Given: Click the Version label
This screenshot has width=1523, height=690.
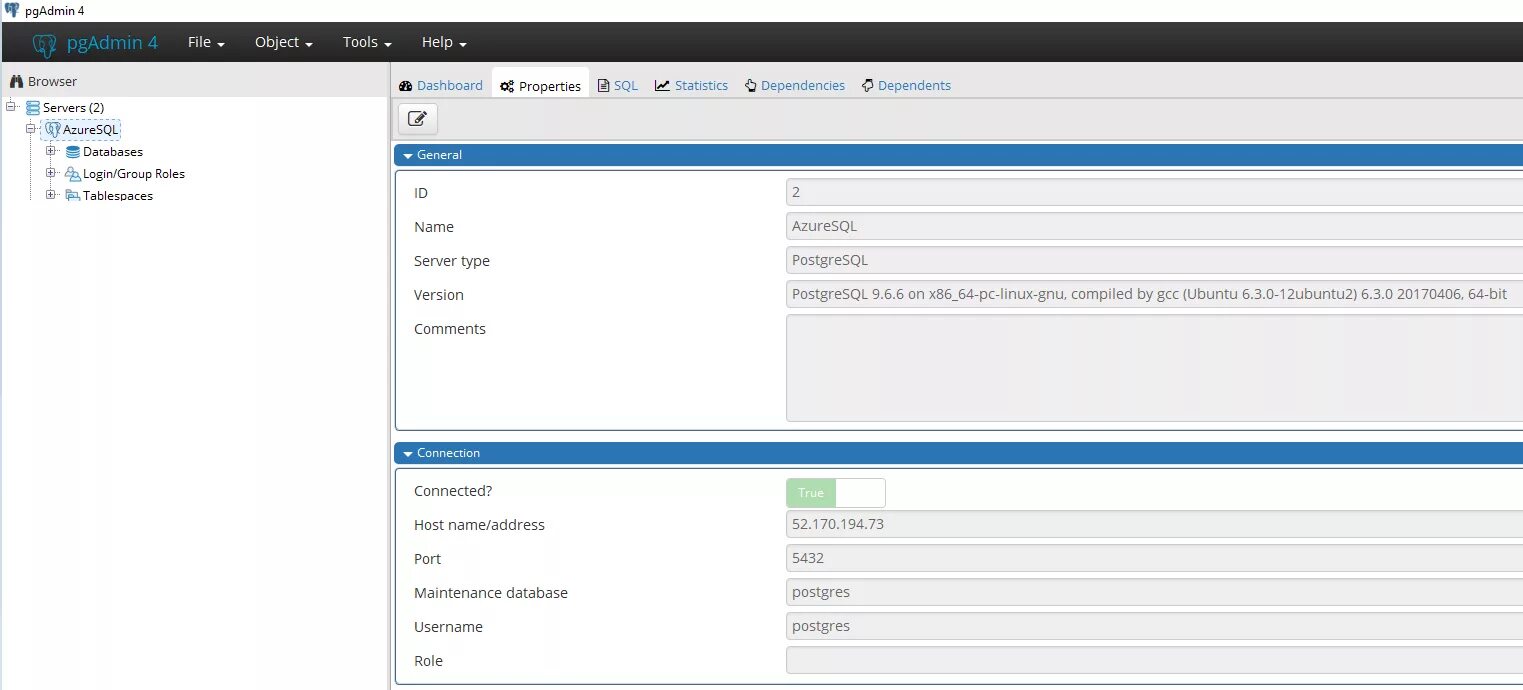Looking at the screenshot, I should click(x=439, y=295).
